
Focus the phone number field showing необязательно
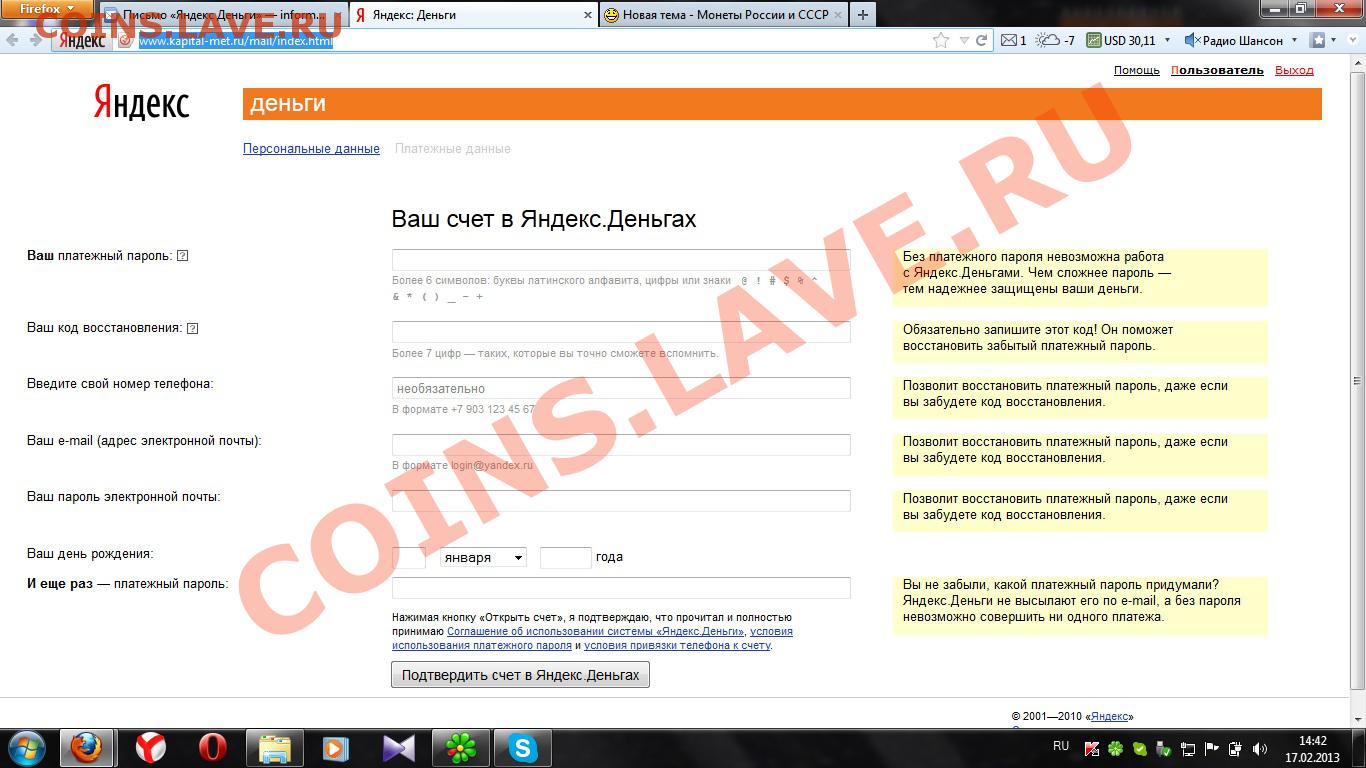click(621, 388)
